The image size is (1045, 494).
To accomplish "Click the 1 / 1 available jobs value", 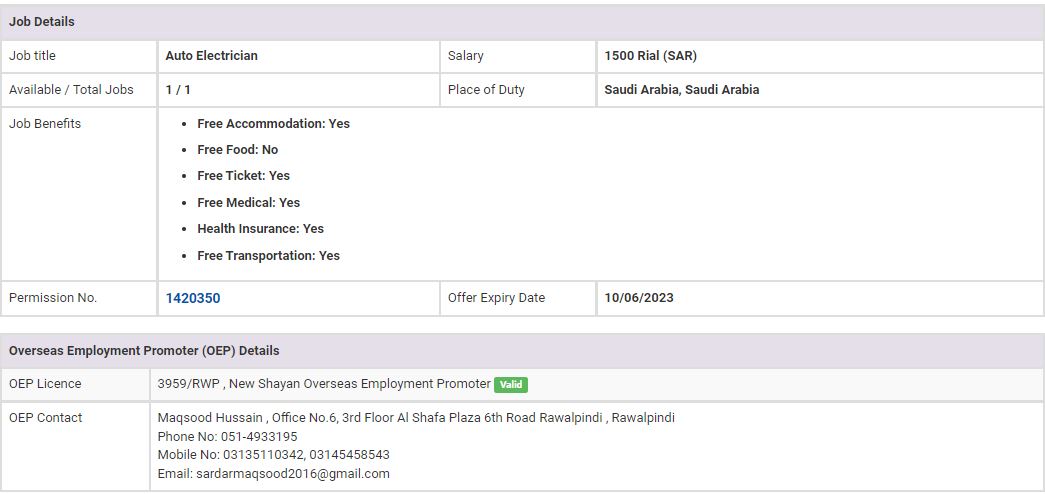I will (178, 90).
